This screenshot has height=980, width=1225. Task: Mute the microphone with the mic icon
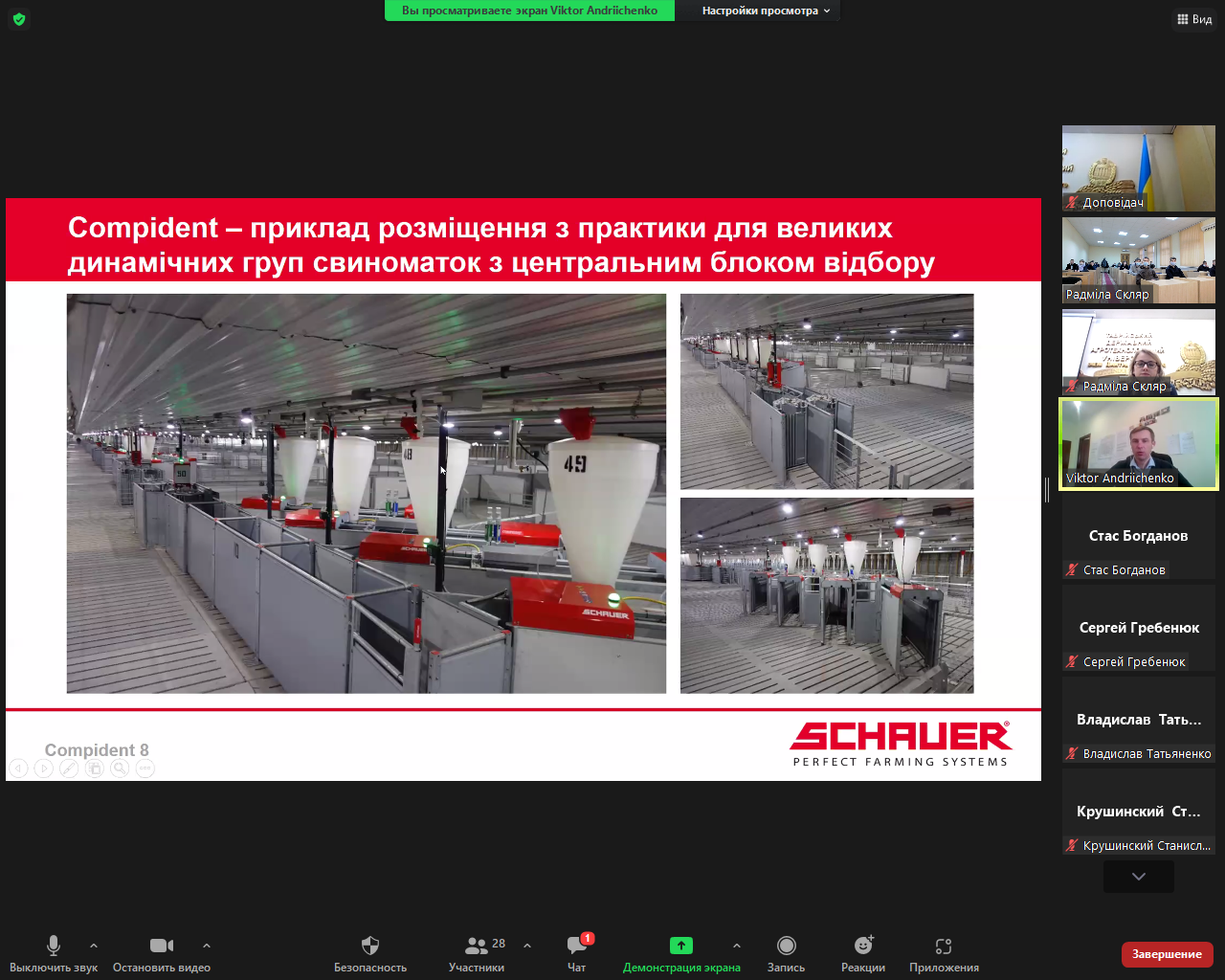click(x=54, y=946)
